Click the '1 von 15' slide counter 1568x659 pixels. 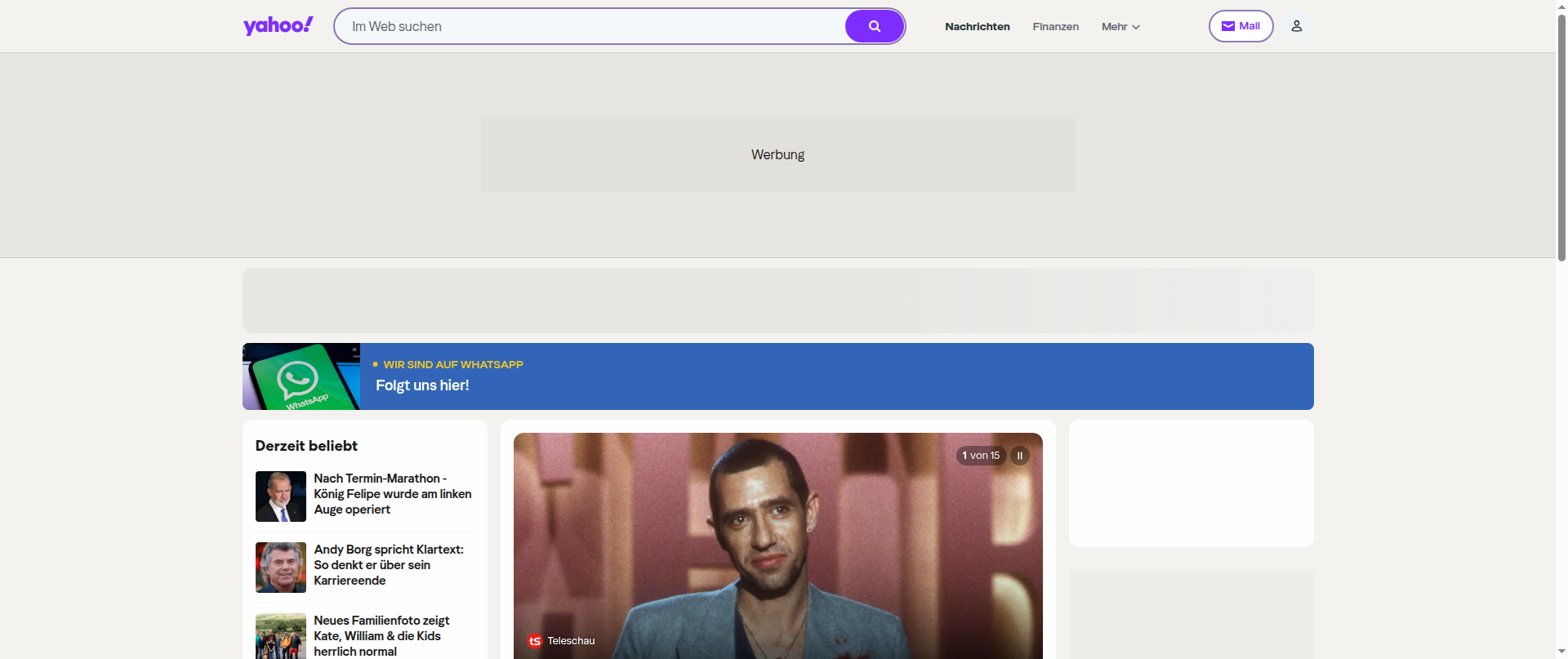pos(981,456)
